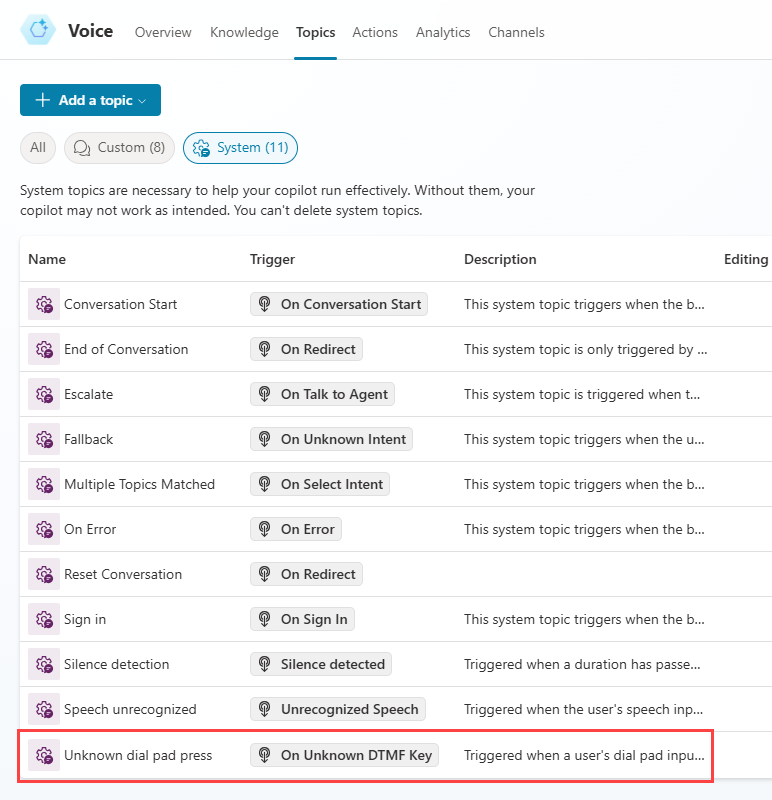
Task: Select the Topics tab
Action: [315, 32]
